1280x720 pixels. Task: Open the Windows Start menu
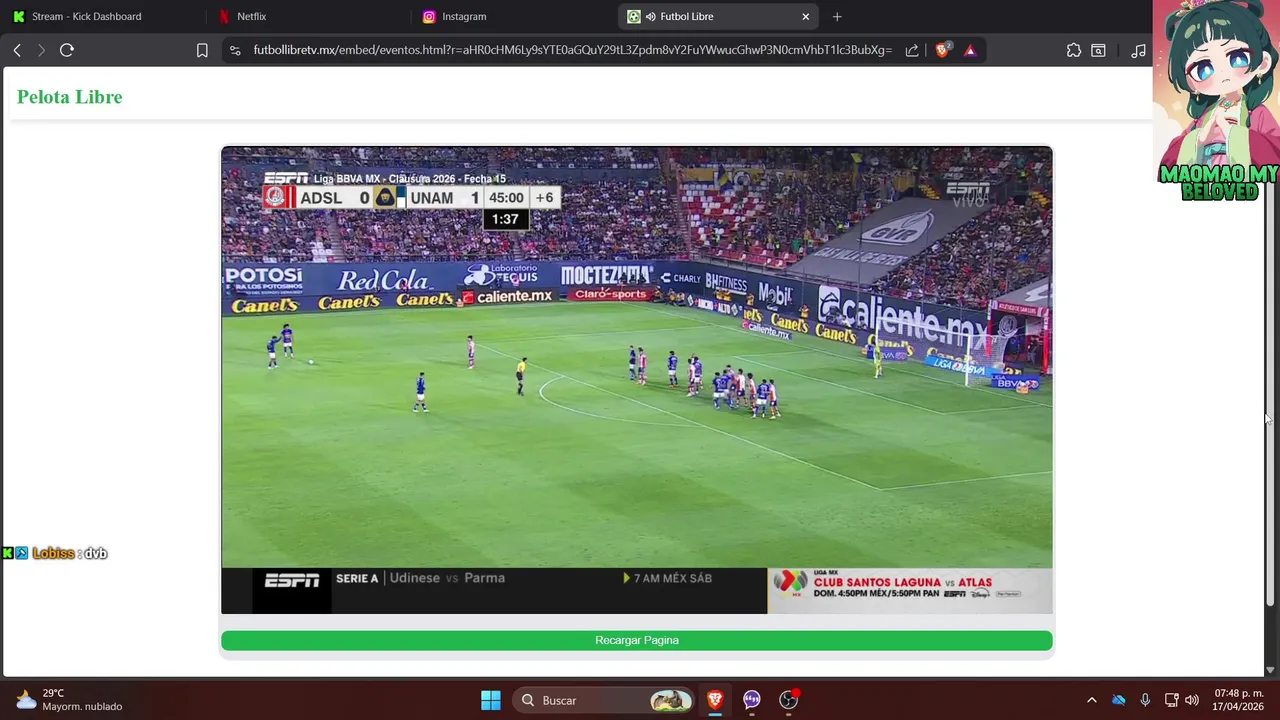tap(491, 700)
